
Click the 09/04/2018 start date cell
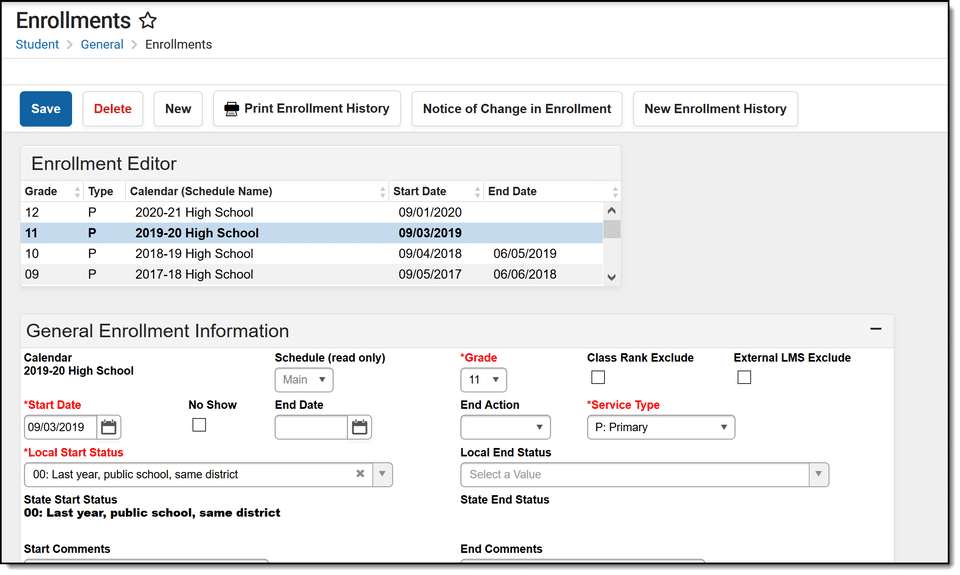[x=430, y=254]
